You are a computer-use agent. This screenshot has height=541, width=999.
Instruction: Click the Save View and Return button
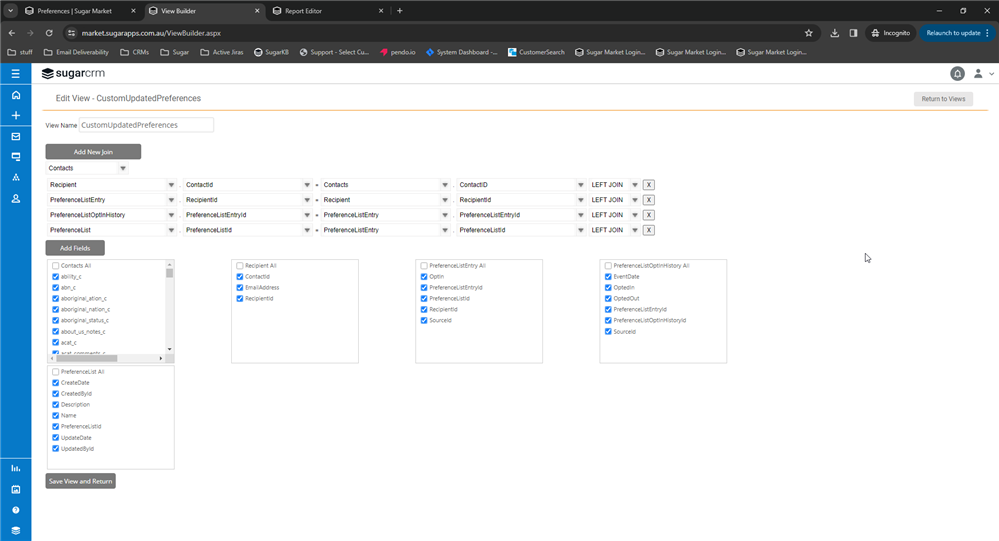[x=80, y=481]
